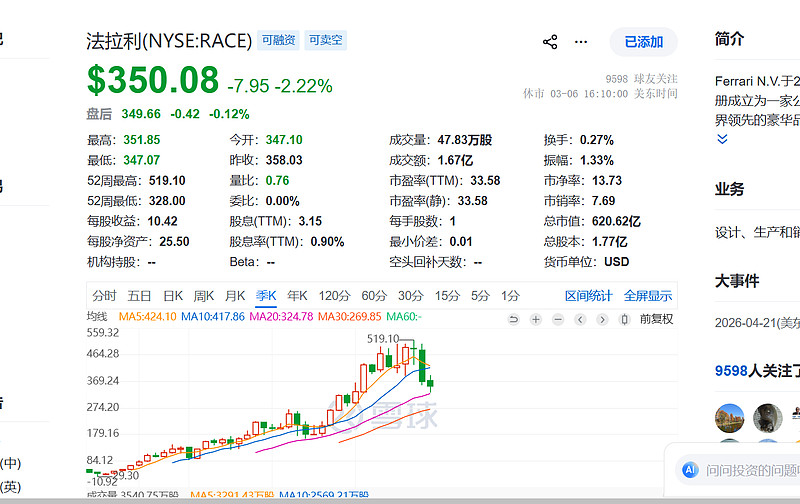Click the 全屏显示 fullscreen link
Image resolution: width=800 pixels, height=504 pixels.
point(648,296)
